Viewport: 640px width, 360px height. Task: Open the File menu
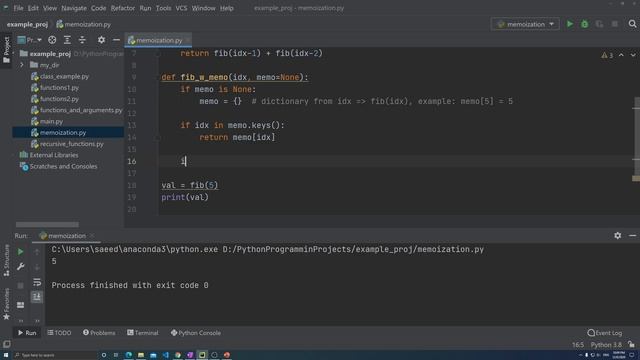pyautogui.click(x=18, y=8)
